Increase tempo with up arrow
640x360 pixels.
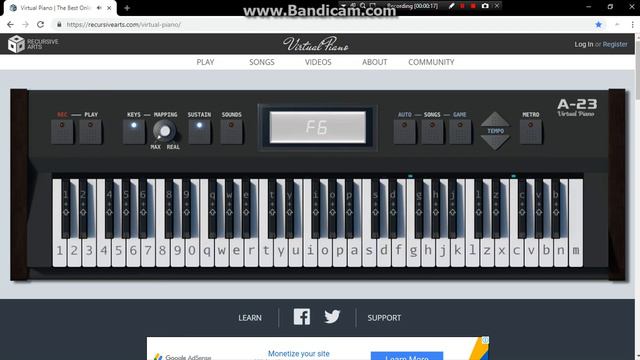click(495, 119)
